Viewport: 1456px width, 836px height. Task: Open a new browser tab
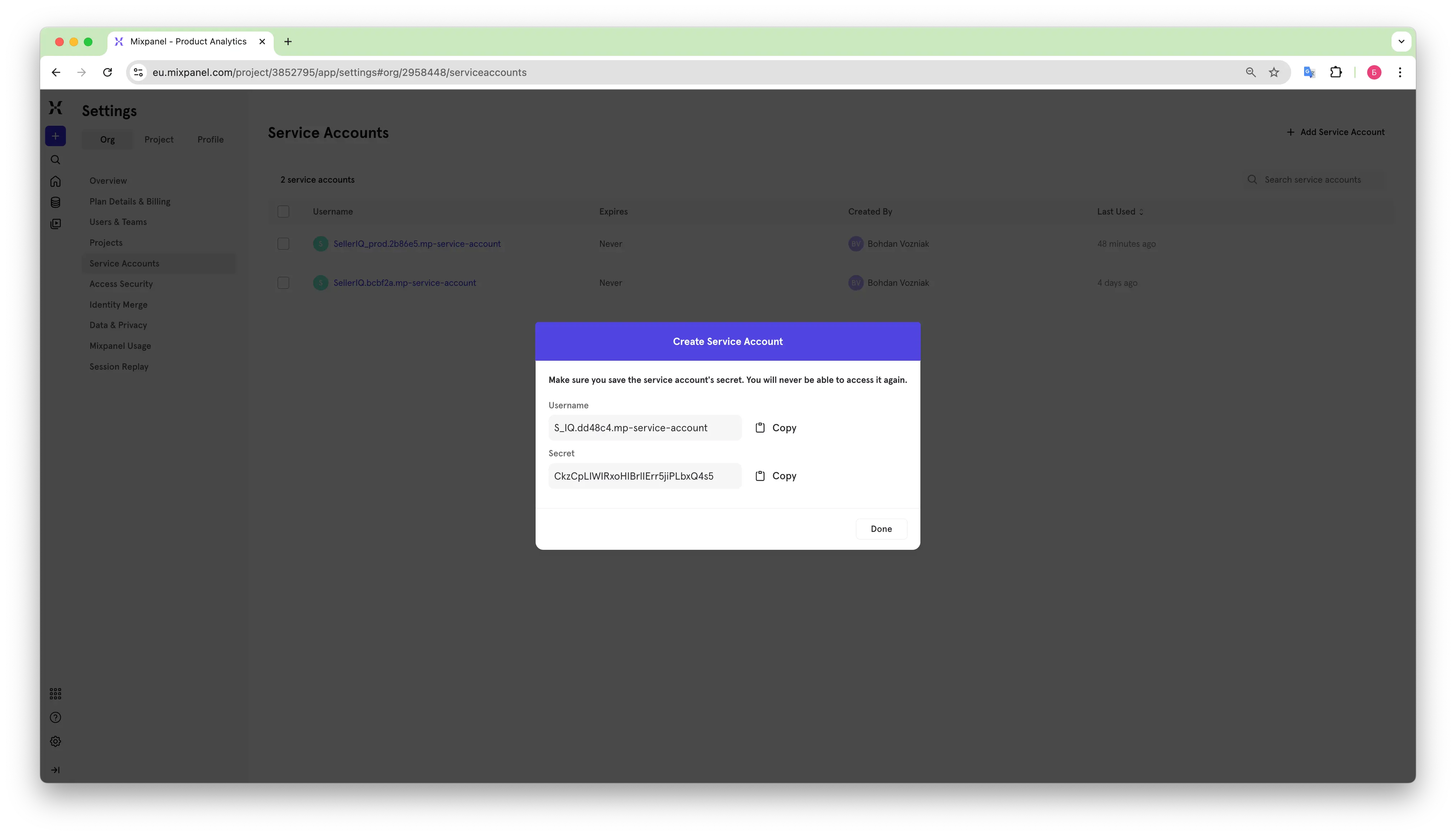coord(288,41)
